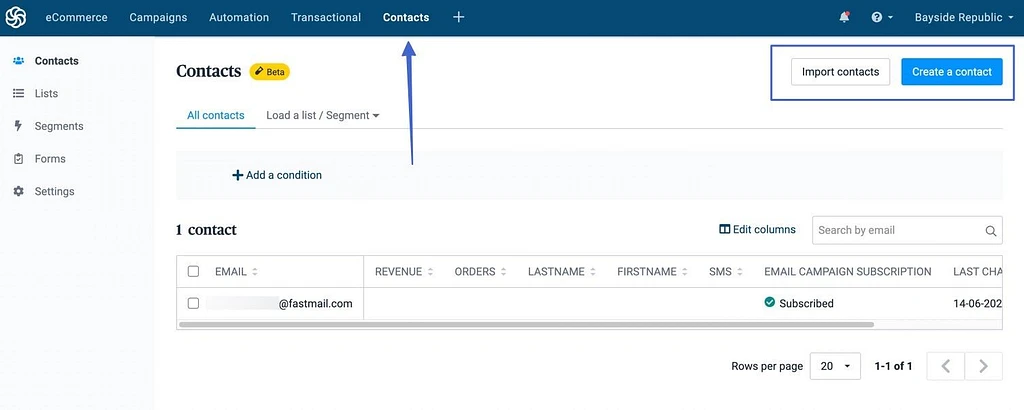Click the Beta badge
Image resolution: width=1024 pixels, height=410 pixels.
pyautogui.click(x=270, y=72)
